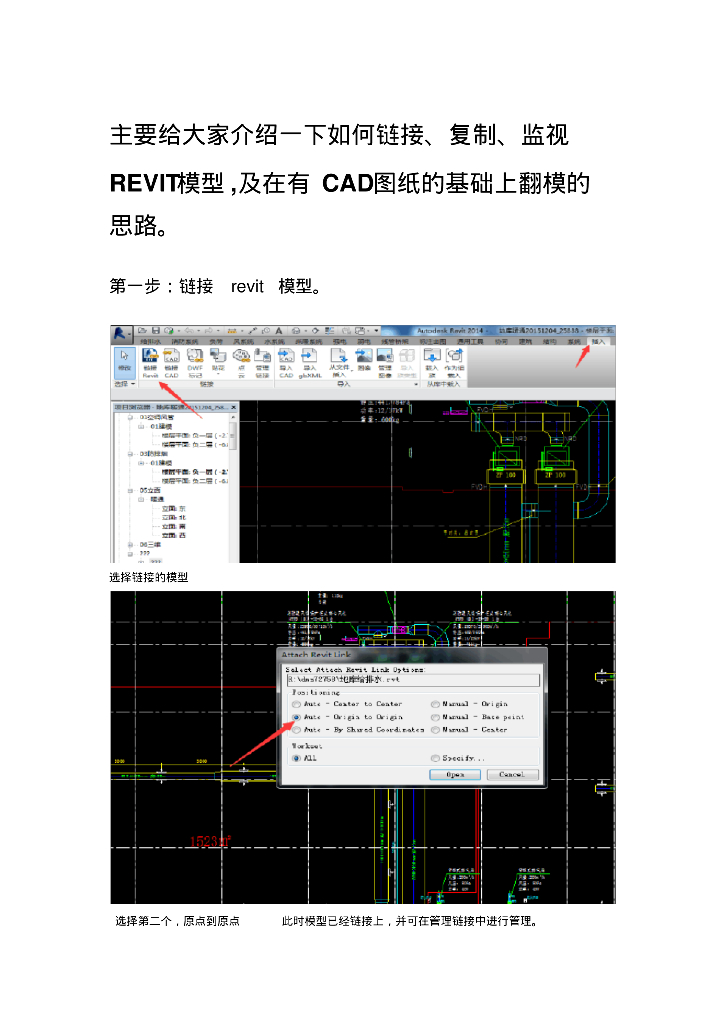The height and width of the screenshot is (1024, 724).
Task: Open the System (系统) ribbon tab
Action: click(574, 342)
